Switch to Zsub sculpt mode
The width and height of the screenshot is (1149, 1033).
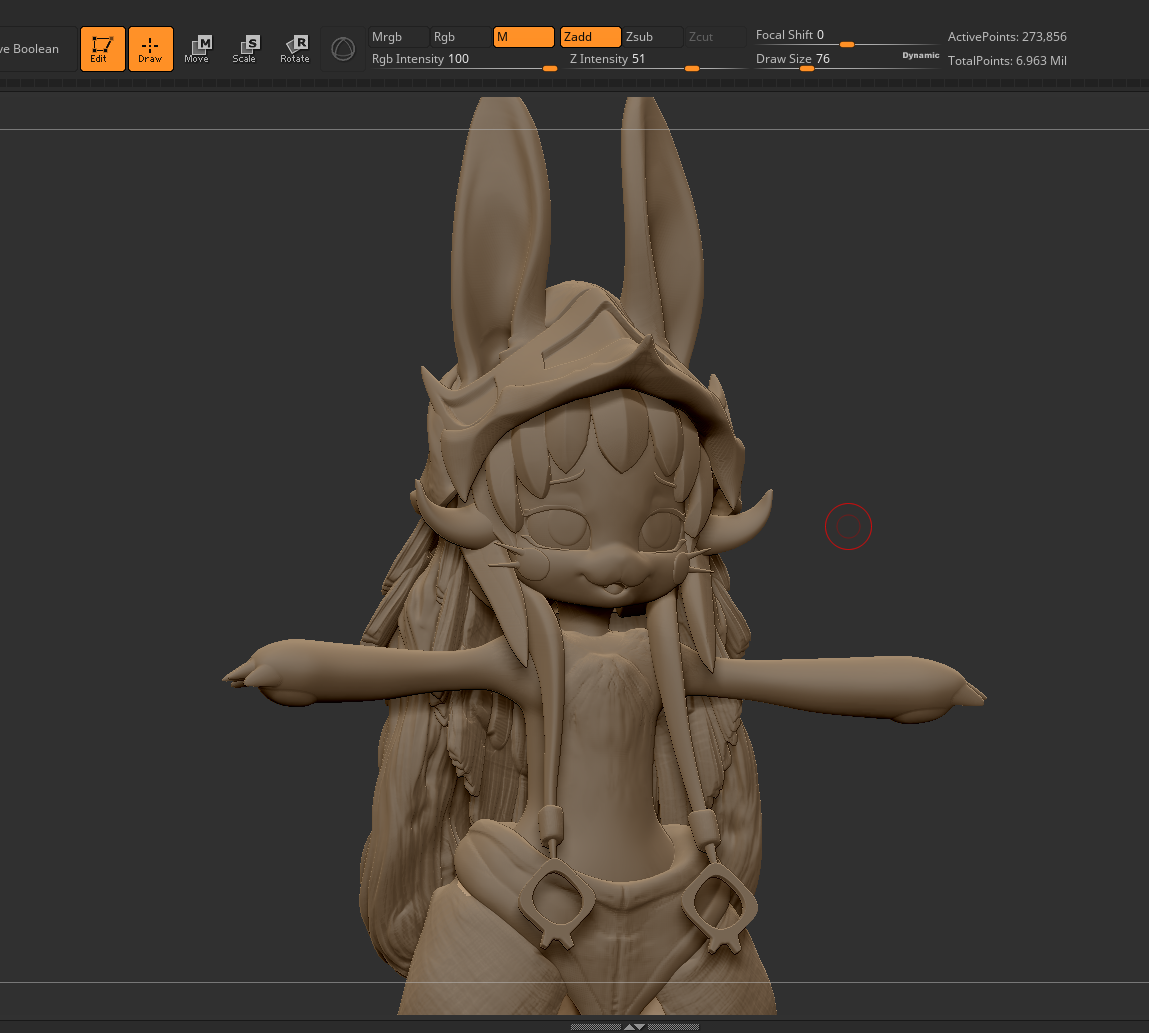click(652, 37)
